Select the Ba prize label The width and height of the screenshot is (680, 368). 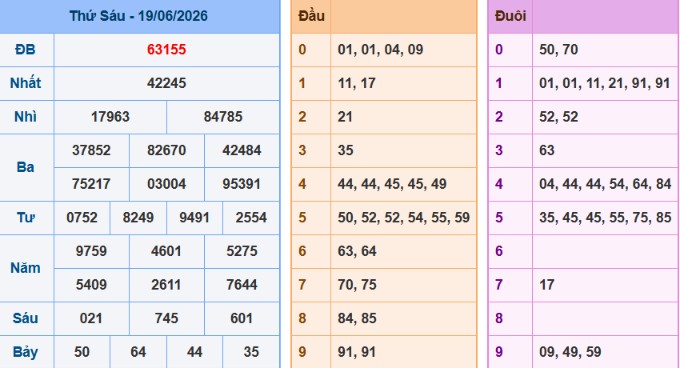pyautogui.click(x=25, y=167)
